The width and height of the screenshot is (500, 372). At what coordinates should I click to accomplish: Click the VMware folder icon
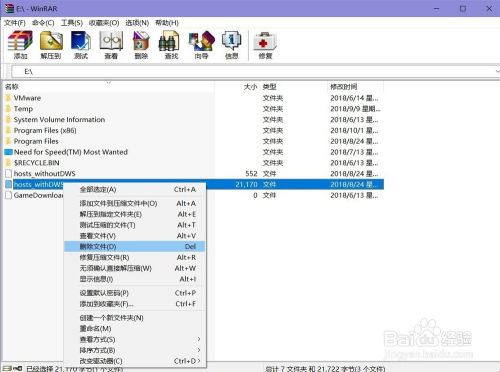(x=9, y=98)
